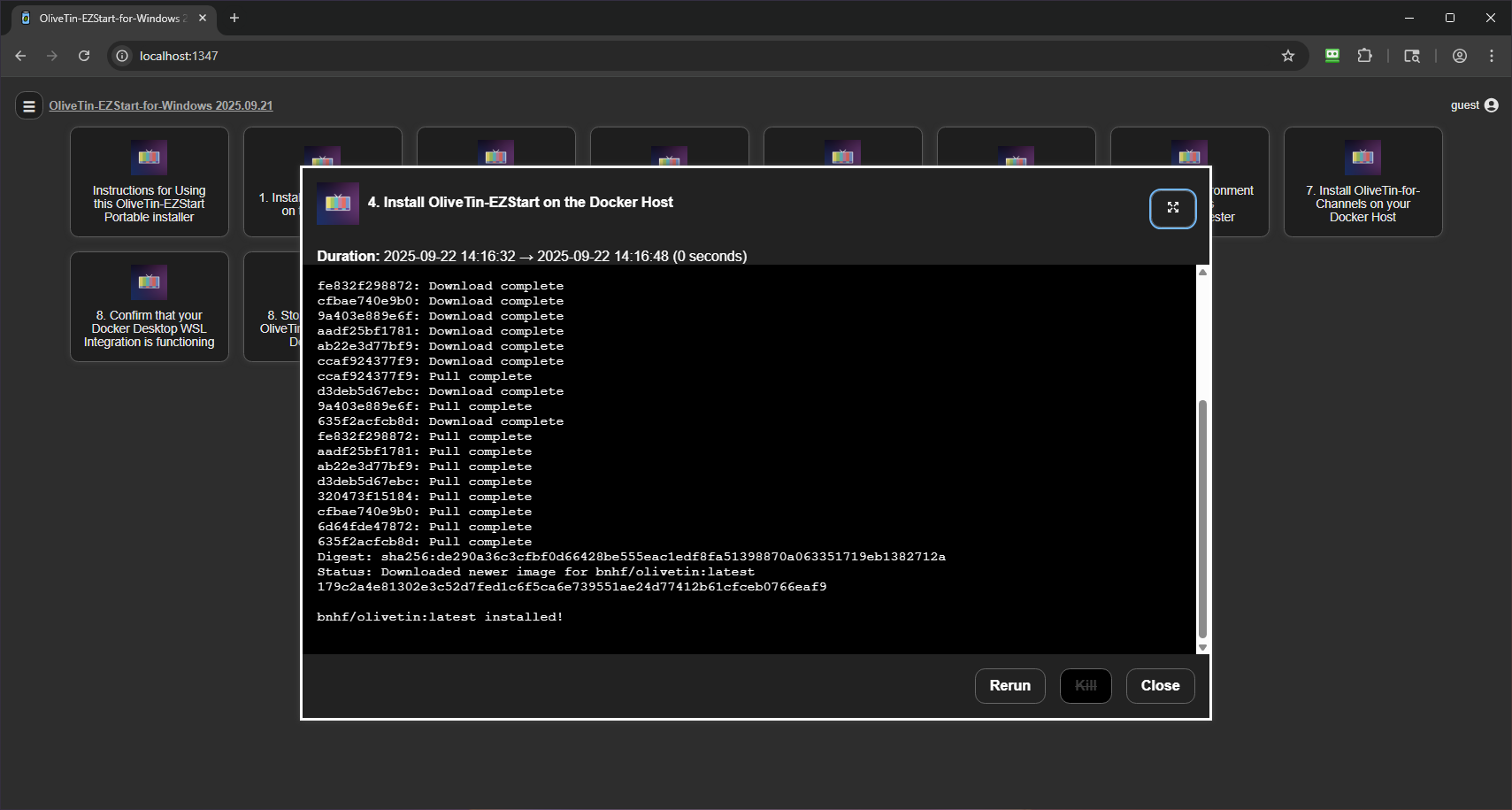Image resolution: width=1512 pixels, height=810 pixels.
Task: Click the fullscreen toggle icon in dialog
Action: pyautogui.click(x=1172, y=208)
